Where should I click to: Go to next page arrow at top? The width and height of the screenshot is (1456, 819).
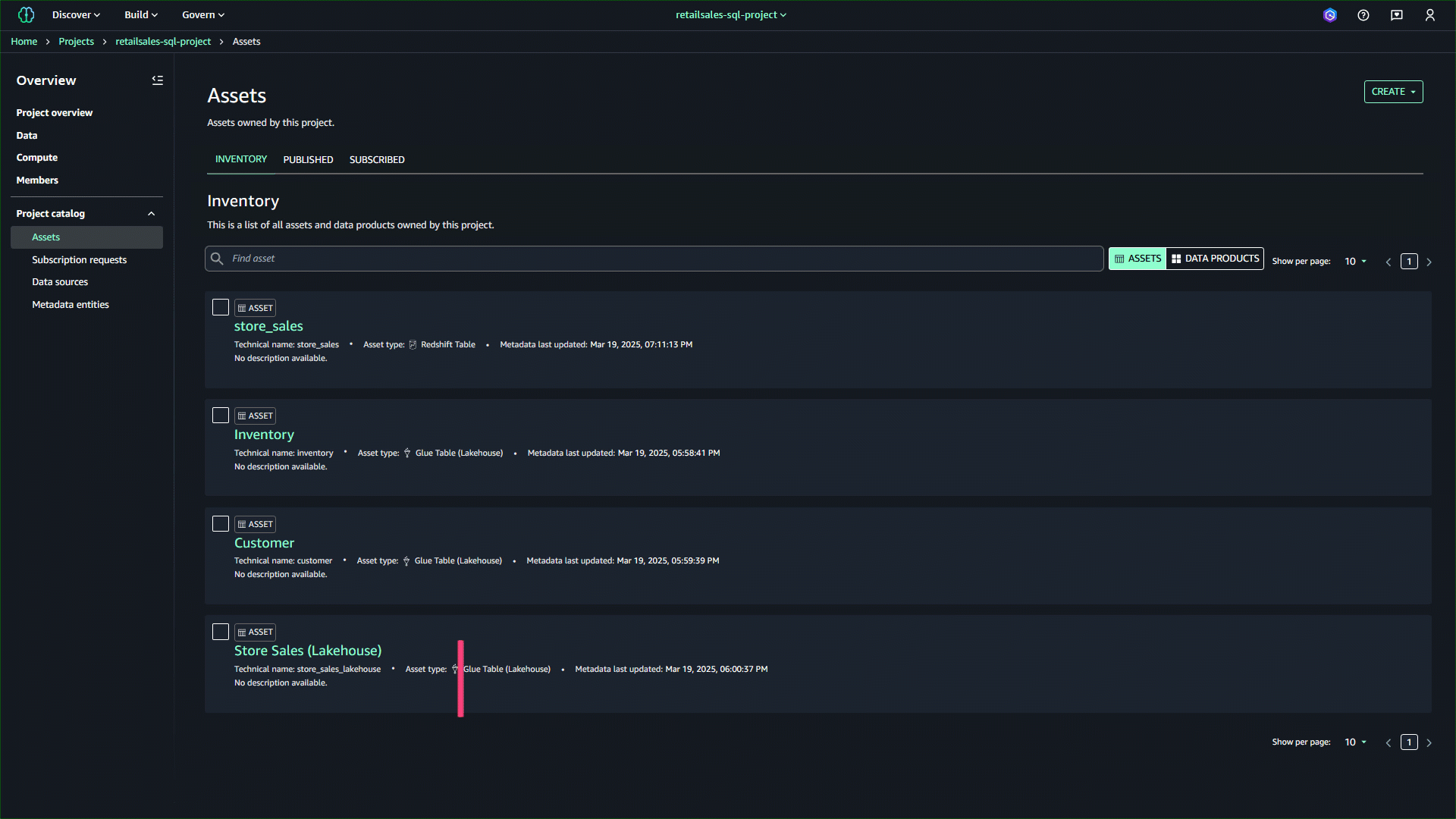pyautogui.click(x=1429, y=262)
